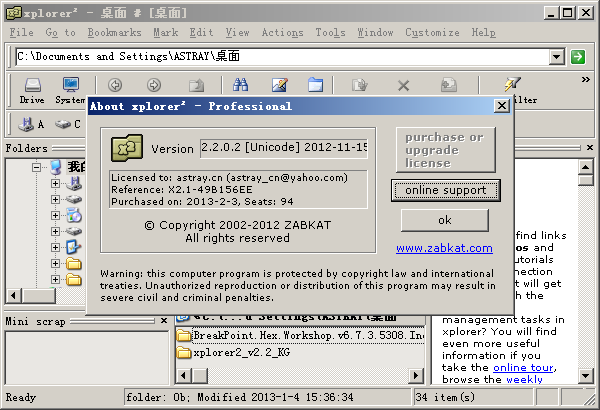This screenshot has height=410, width=600.
Task: Click purchase or upgrade license button
Action: click(x=446, y=150)
